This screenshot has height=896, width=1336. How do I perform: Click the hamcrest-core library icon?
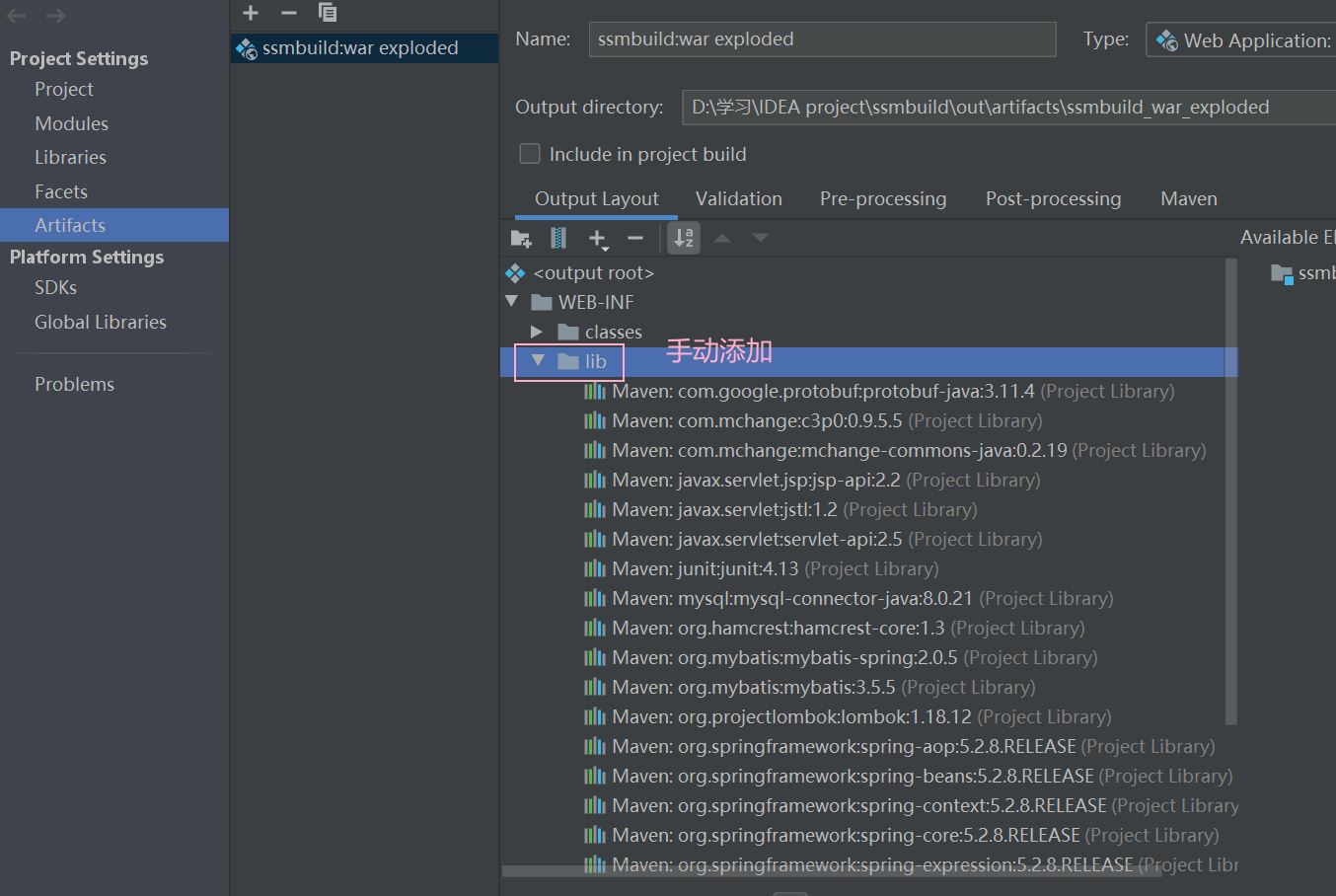(x=595, y=628)
